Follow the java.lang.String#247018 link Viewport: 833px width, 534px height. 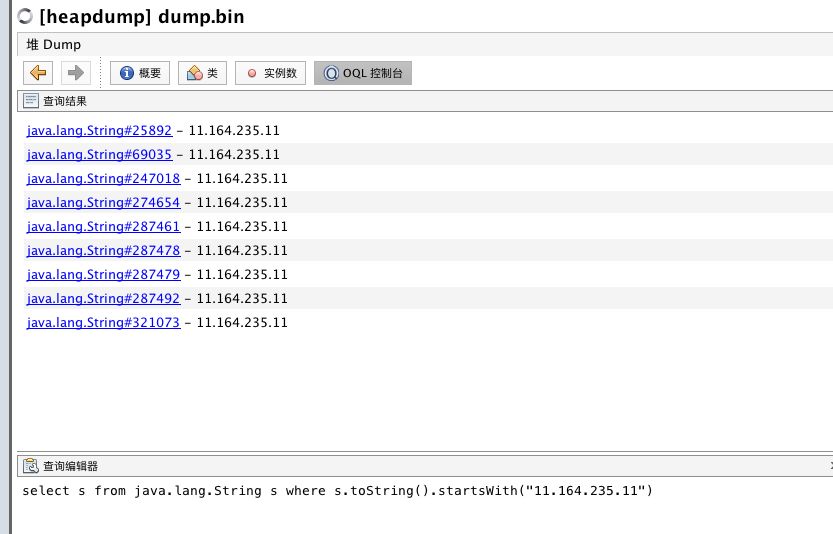click(103, 179)
